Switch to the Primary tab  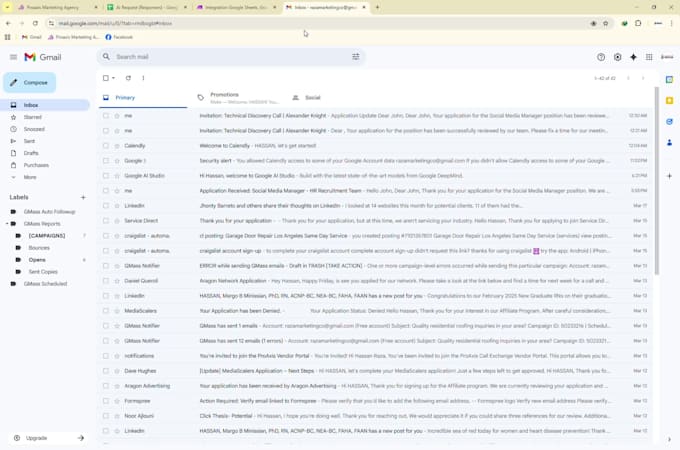pos(143,98)
